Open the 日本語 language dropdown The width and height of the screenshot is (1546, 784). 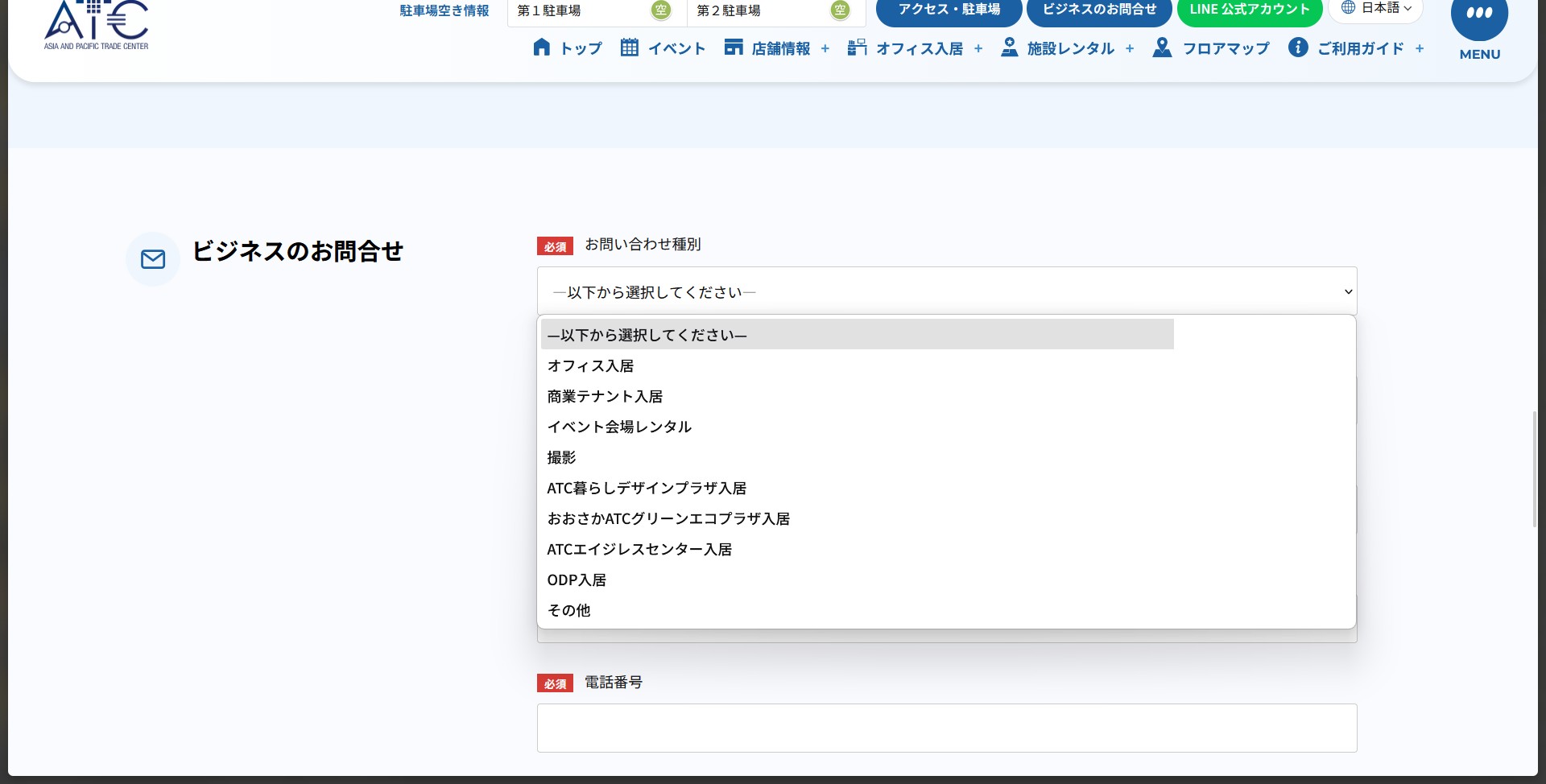click(1376, 9)
